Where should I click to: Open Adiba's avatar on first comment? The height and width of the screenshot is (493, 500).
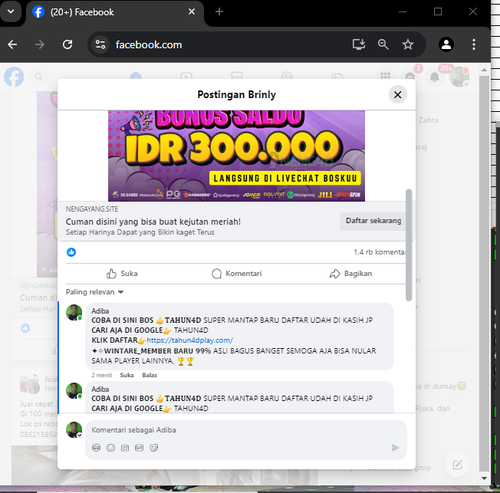74,312
